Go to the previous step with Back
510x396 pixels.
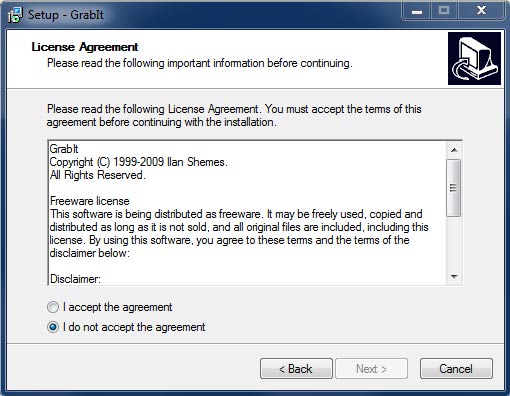pyautogui.click(x=296, y=369)
